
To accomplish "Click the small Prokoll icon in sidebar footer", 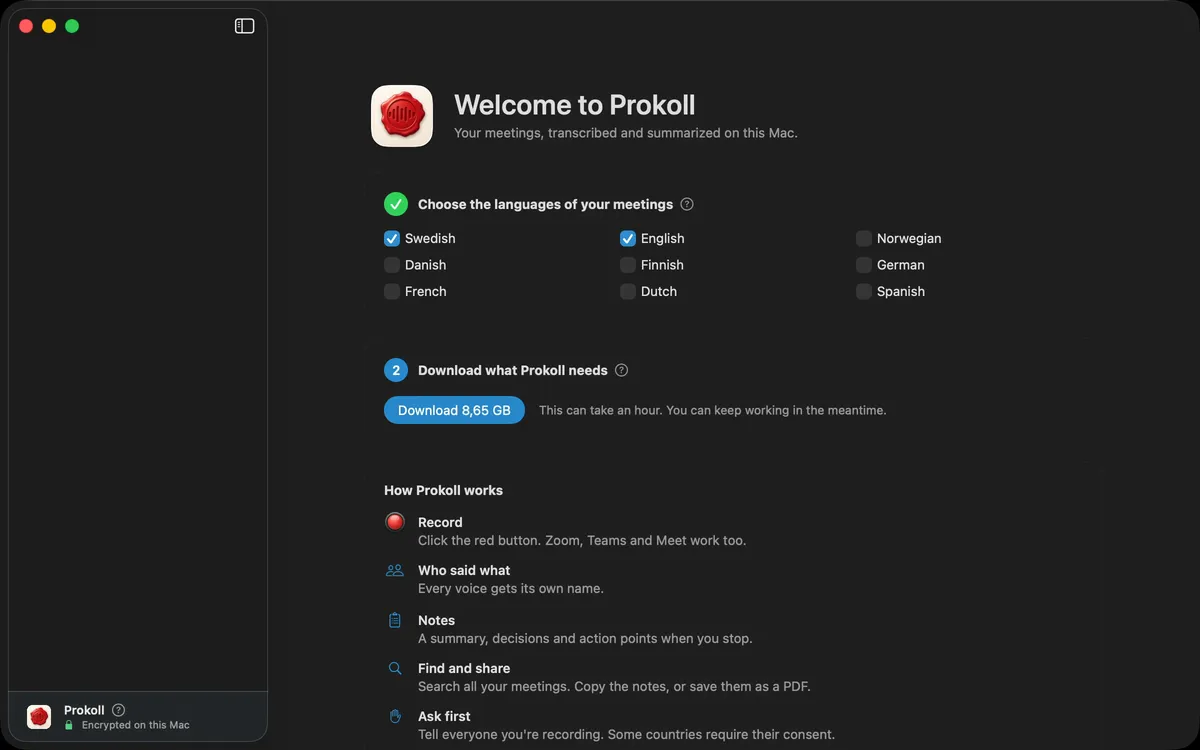I will [x=39, y=717].
